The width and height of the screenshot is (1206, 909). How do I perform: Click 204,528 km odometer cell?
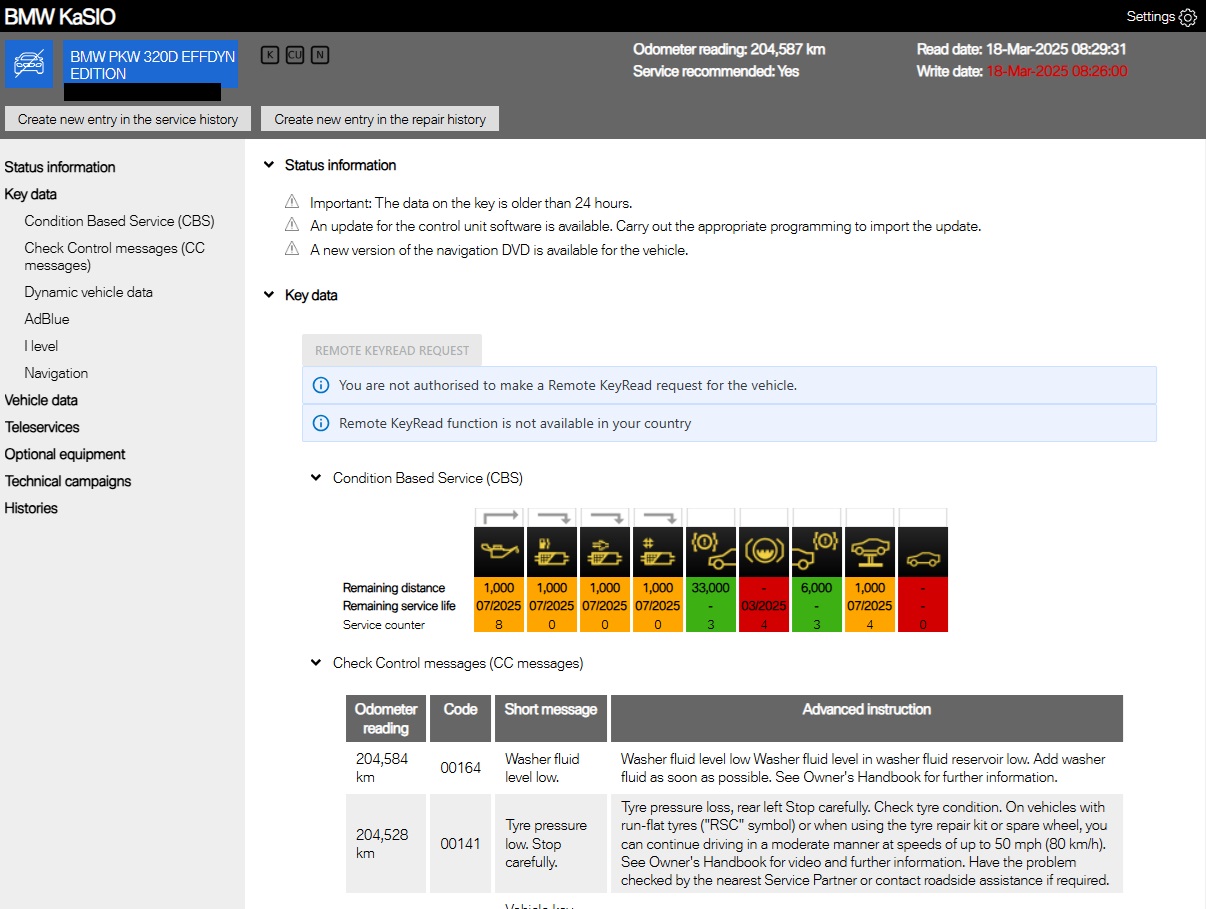pyautogui.click(x=386, y=843)
